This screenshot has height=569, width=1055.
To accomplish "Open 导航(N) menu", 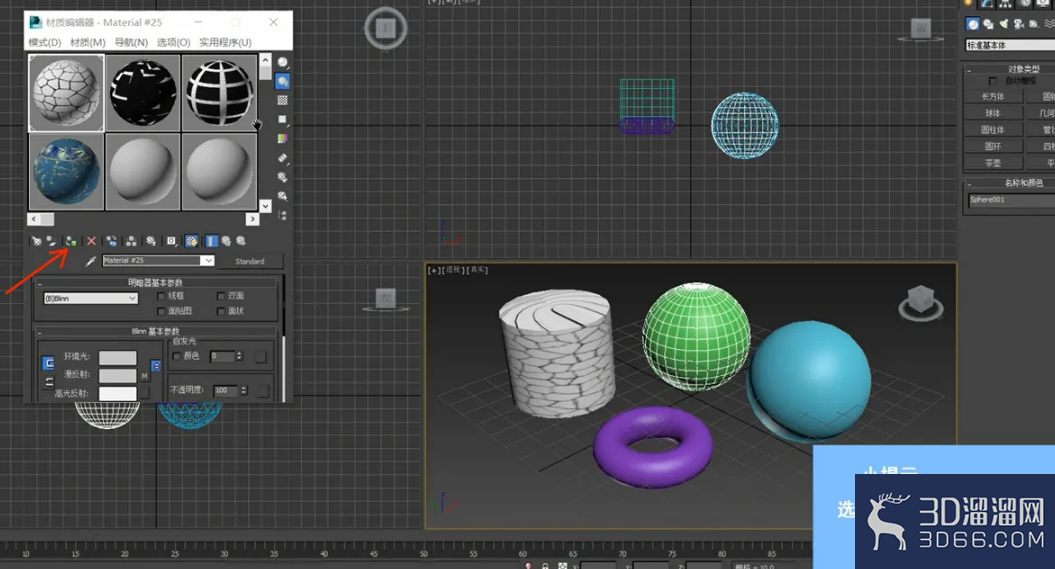I will pyautogui.click(x=131, y=42).
